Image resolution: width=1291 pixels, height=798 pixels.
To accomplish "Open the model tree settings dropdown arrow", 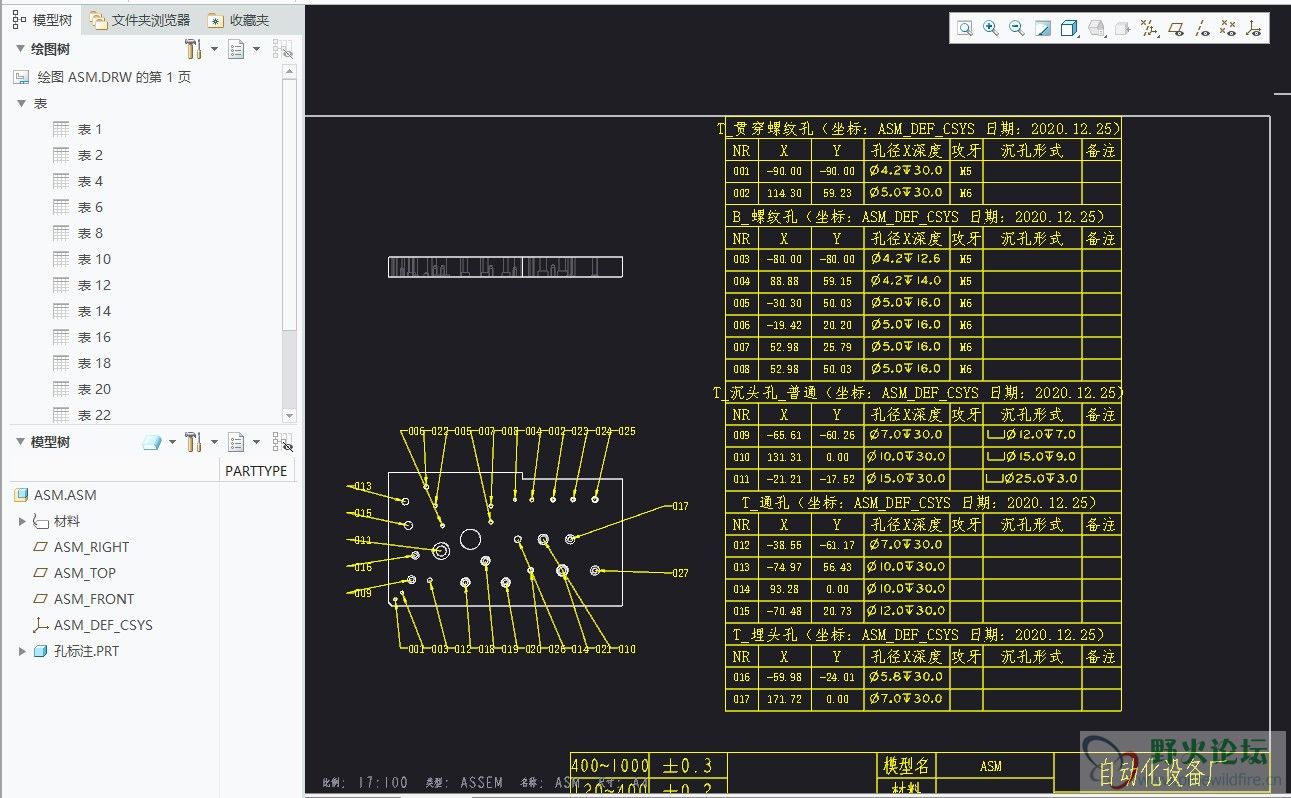I will coord(214,442).
